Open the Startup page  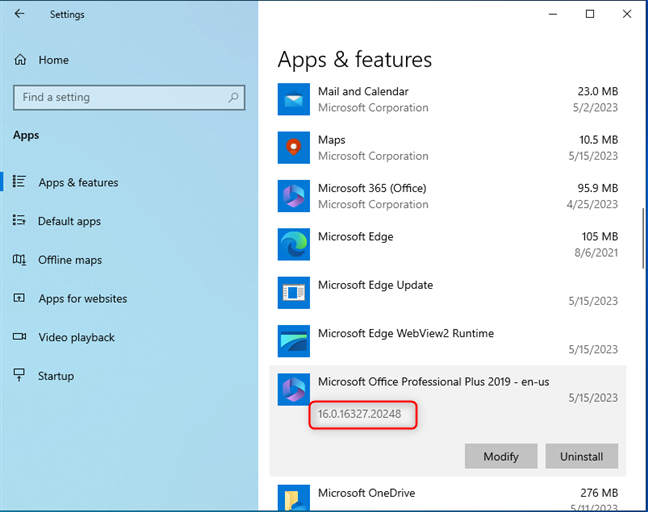point(56,376)
